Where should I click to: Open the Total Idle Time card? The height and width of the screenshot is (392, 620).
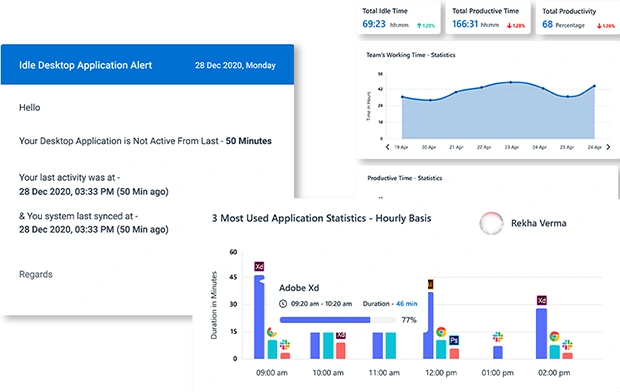[x=399, y=18]
